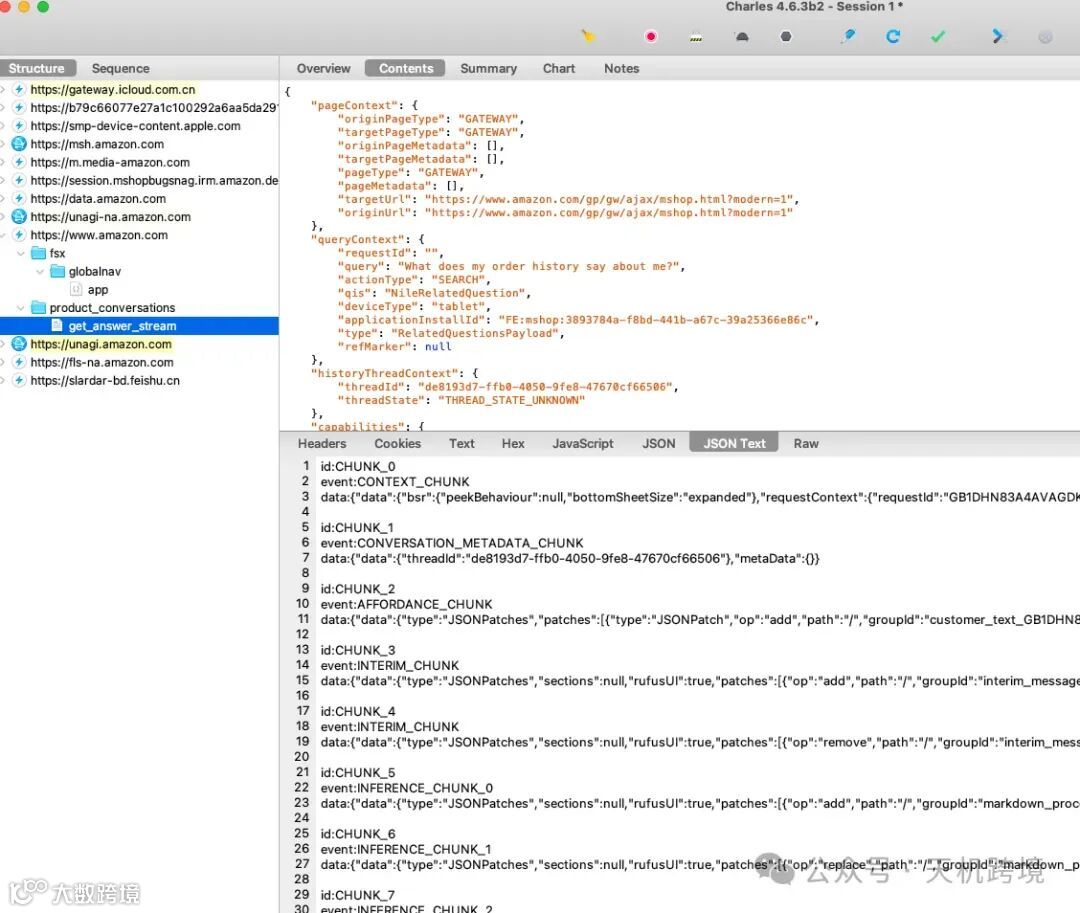Open the Summary tab
Viewport: 1080px width, 913px height.
pyautogui.click(x=488, y=68)
